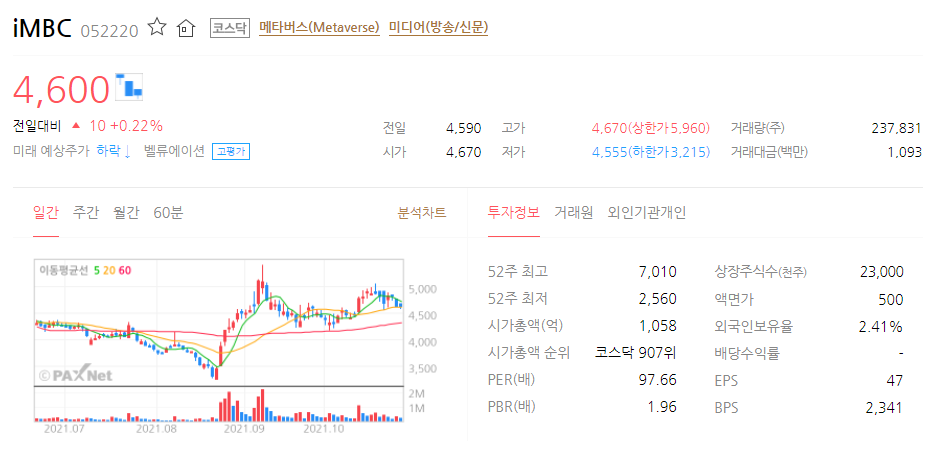The width and height of the screenshot is (934, 457).
Task: Click the 52주 최저 value 2,560
Action: click(x=658, y=299)
